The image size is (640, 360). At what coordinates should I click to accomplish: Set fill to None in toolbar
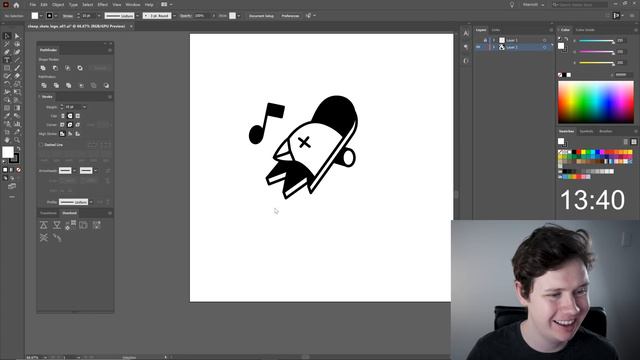tap(18, 170)
